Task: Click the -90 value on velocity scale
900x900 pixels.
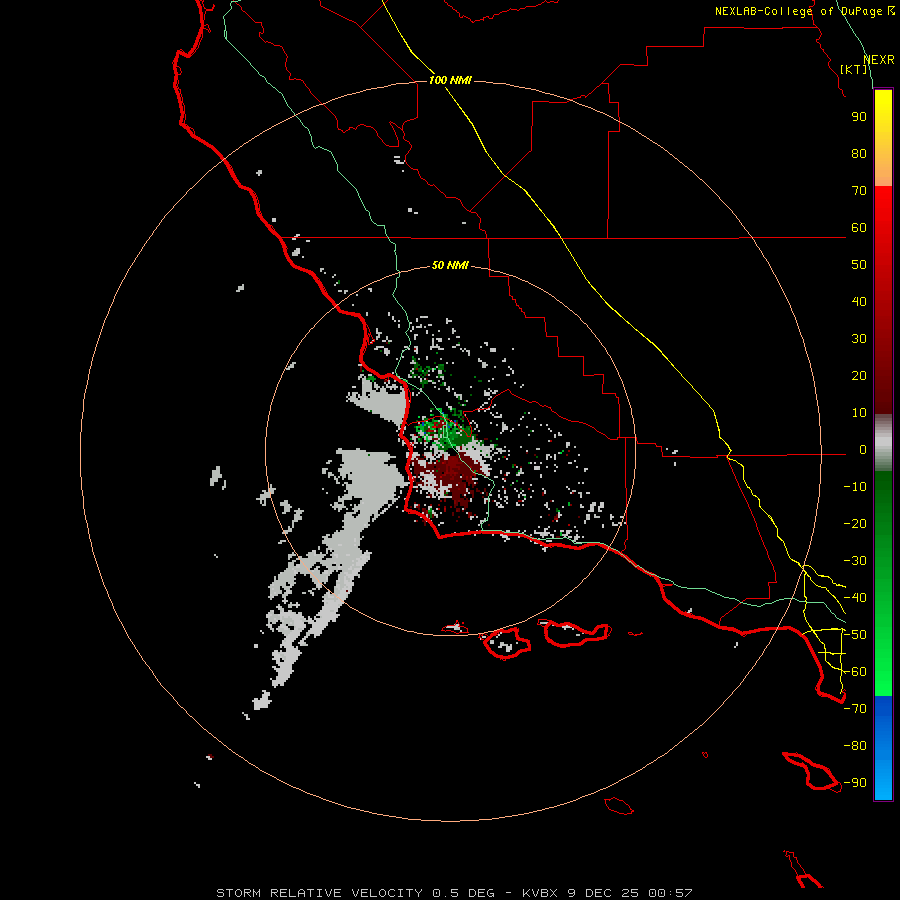Action: coord(855,783)
